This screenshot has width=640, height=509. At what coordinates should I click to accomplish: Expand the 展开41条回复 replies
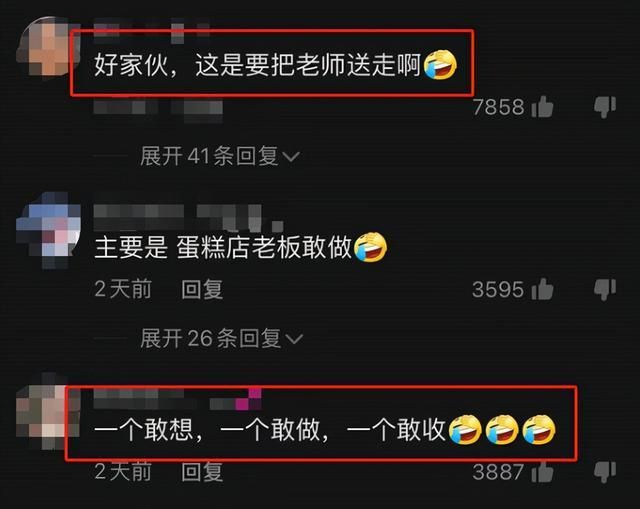pyautogui.click(x=220, y=156)
